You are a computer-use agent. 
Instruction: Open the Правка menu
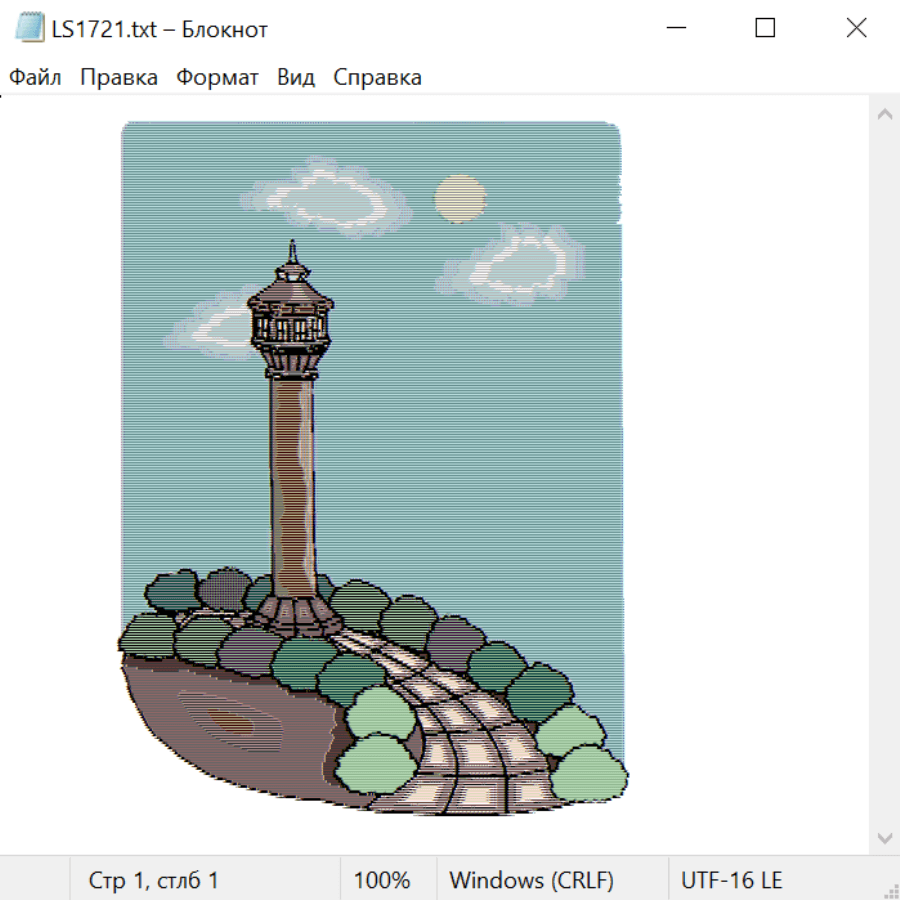(119, 78)
